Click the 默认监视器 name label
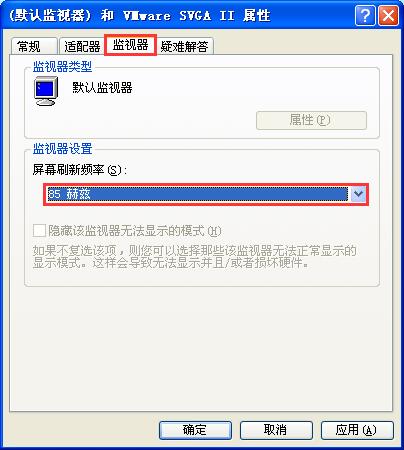404x450 pixels. (102, 88)
